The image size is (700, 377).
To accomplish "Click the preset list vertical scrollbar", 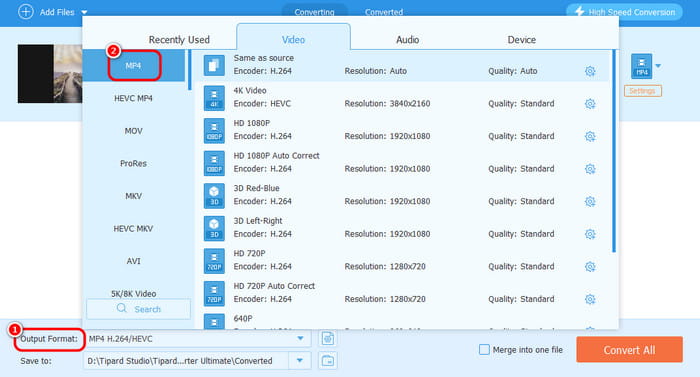I will pyautogui.click(x=614, y=152).
